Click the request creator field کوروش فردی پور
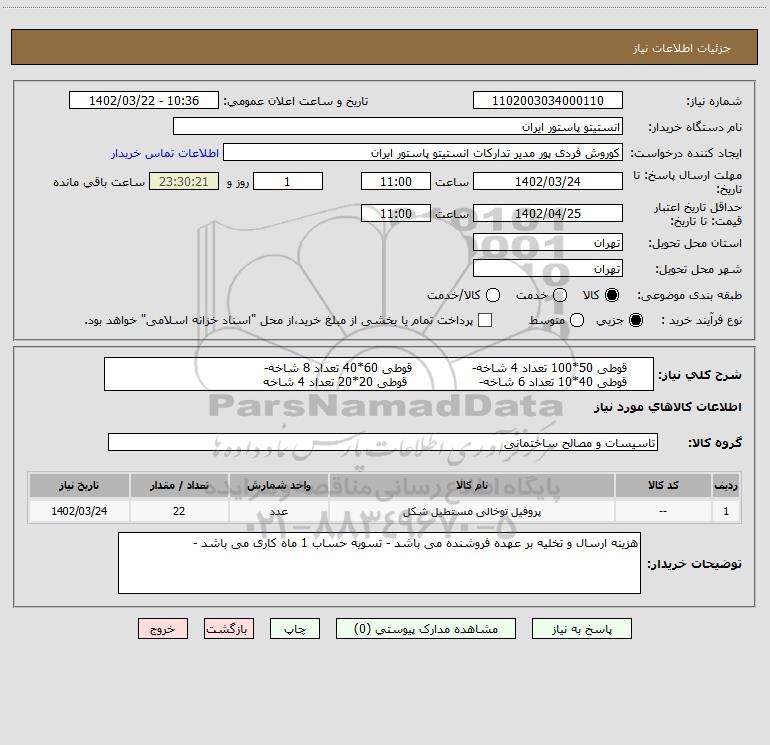Screen dimensions: 770x745 pos(423,152)
